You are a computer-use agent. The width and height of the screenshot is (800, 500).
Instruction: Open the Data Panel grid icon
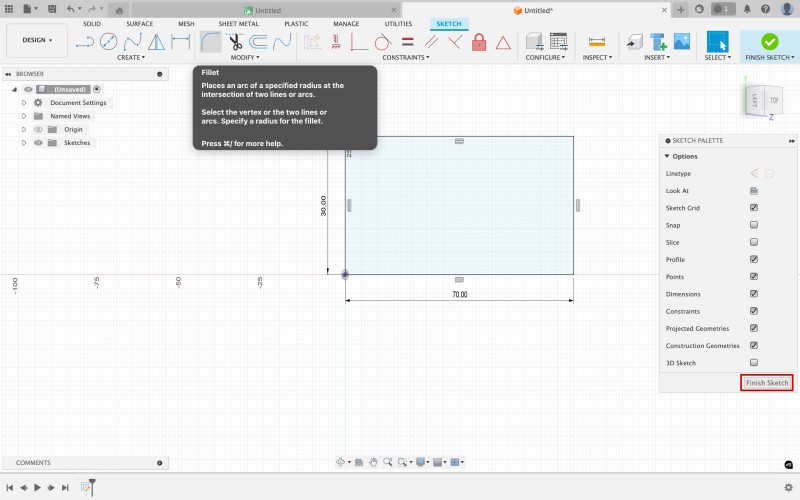tap(9, 9)
